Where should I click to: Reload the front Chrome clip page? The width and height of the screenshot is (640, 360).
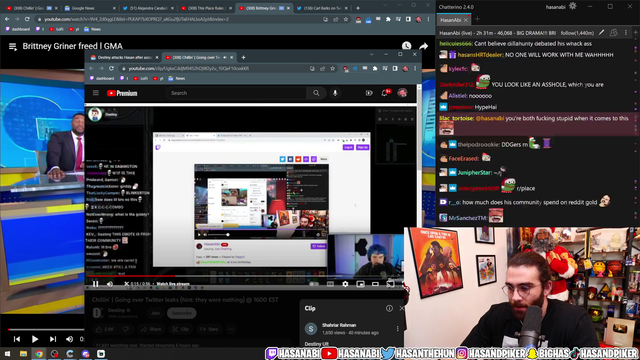click(111, 69)
